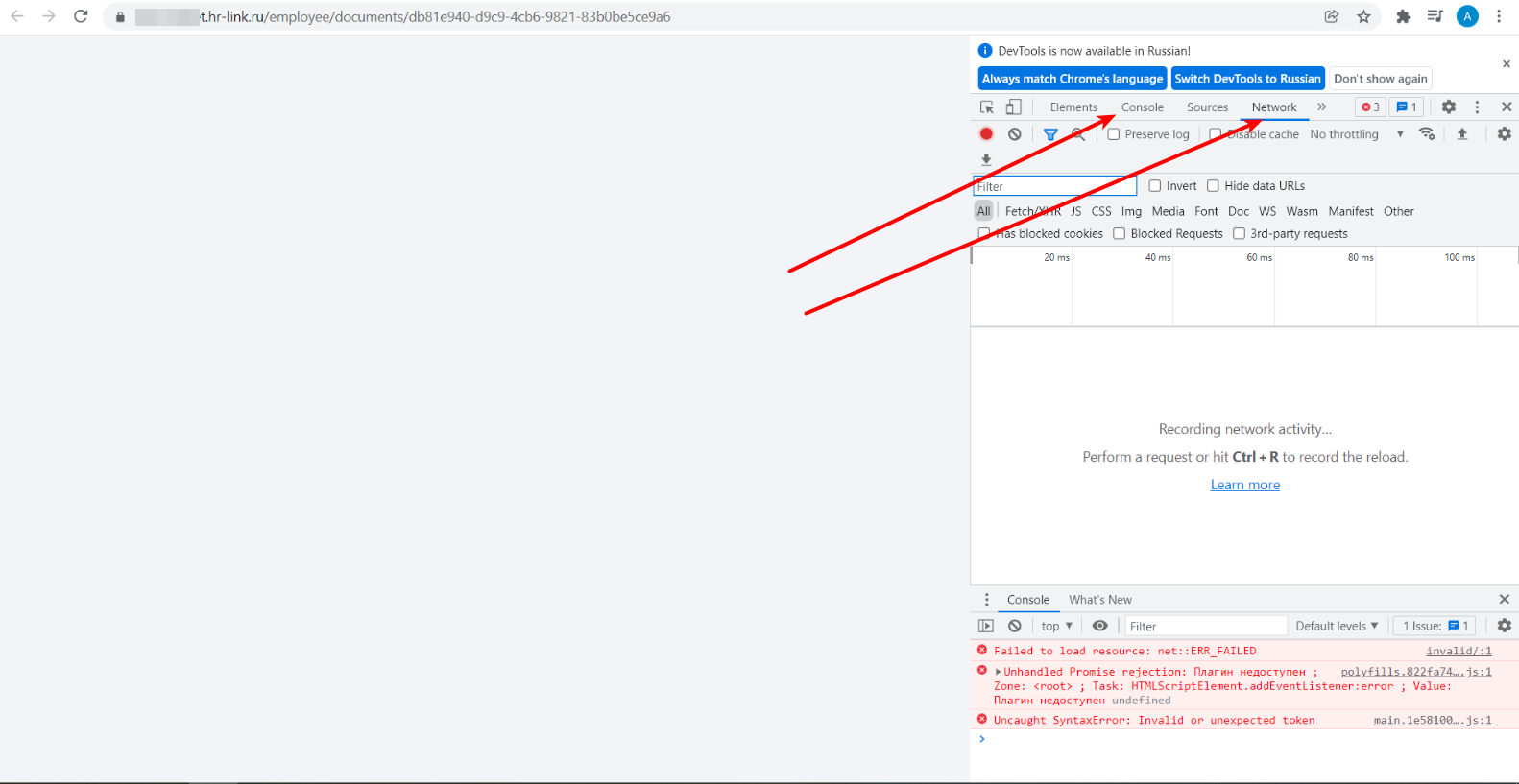Open the top context dropdown
This screenshot has height=784, width=1519.
tap(1056, 626)
